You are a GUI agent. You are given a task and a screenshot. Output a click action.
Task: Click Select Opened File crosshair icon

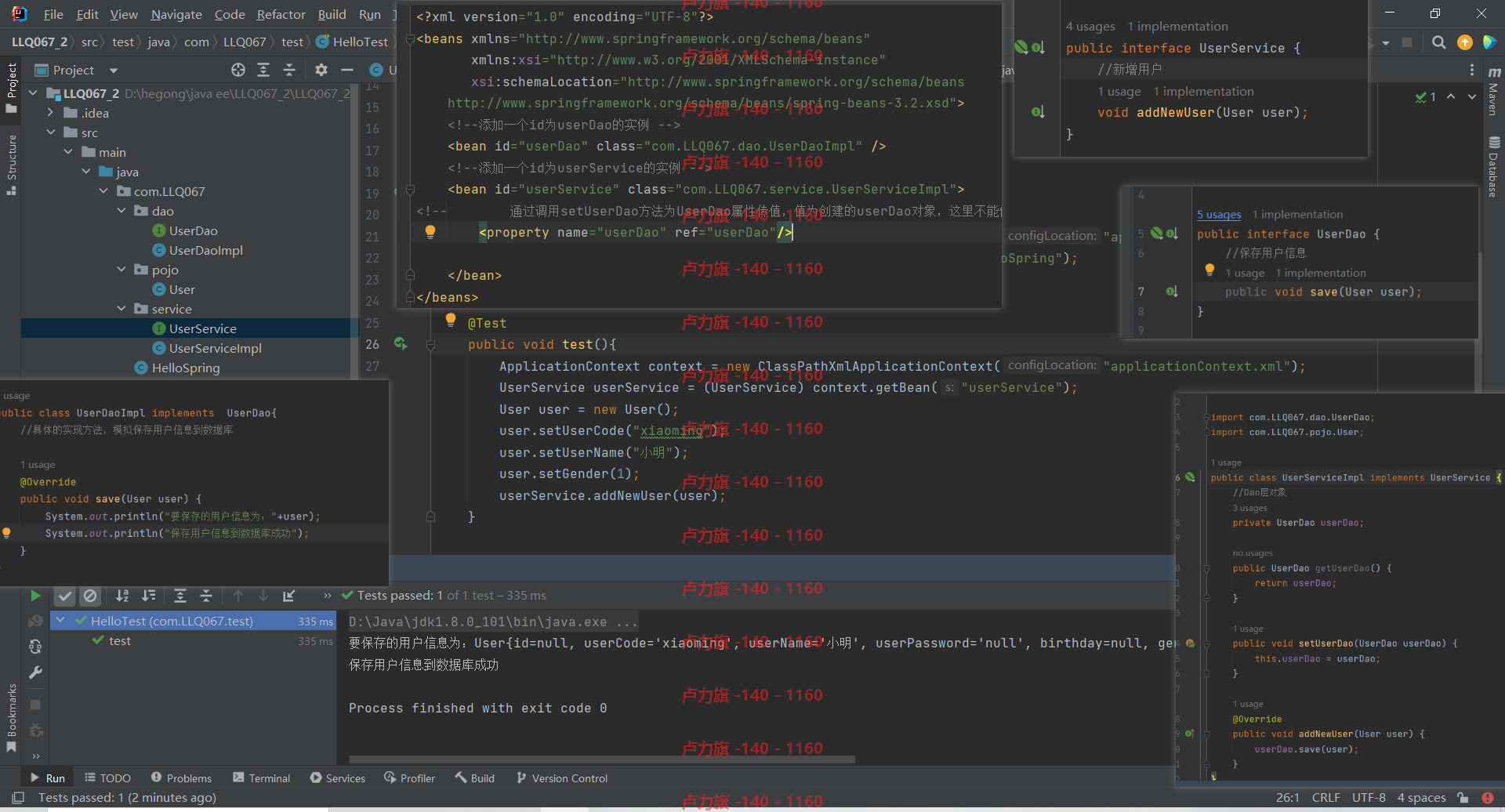point(238,70)
